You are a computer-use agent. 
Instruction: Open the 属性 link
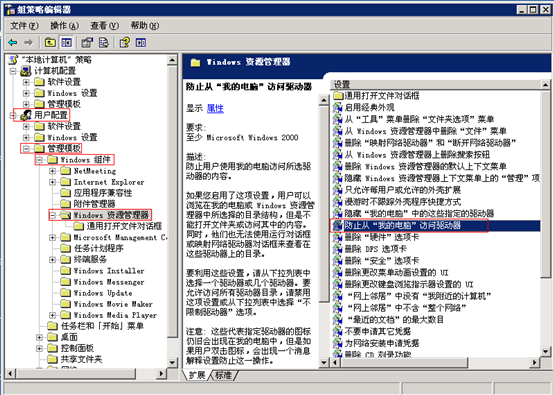[x=215, y=108]
